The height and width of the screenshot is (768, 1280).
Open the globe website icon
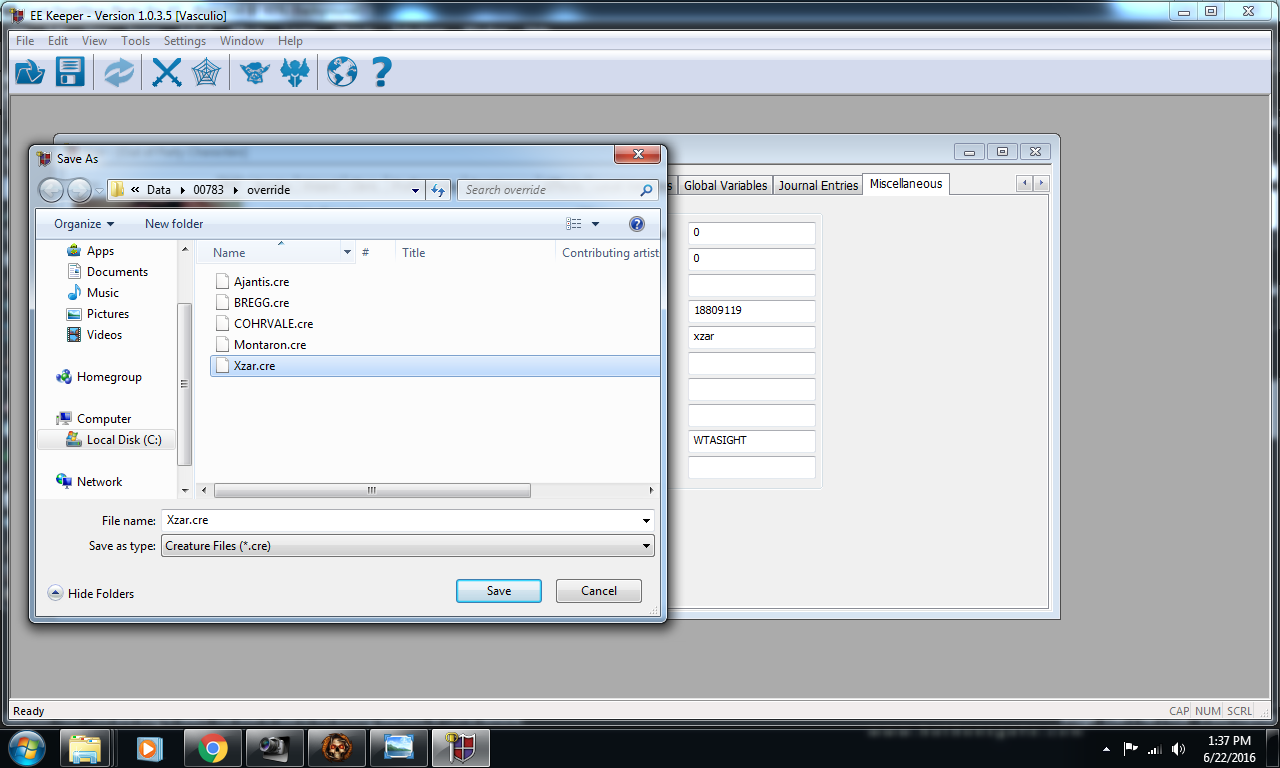pyautogui.click(x=341, y=71)
